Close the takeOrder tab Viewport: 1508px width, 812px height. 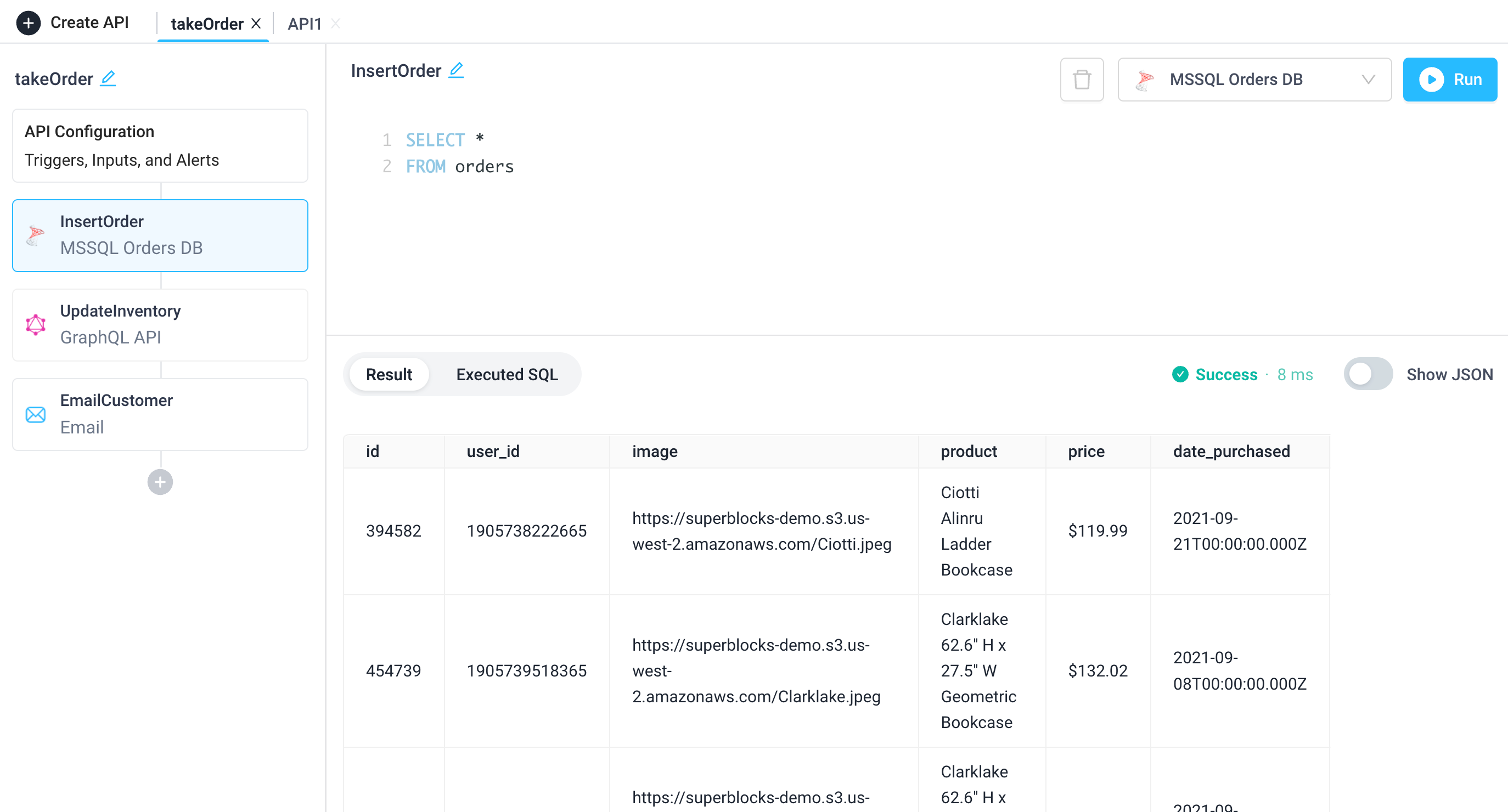pyautogui.click(x=256, y=24)
